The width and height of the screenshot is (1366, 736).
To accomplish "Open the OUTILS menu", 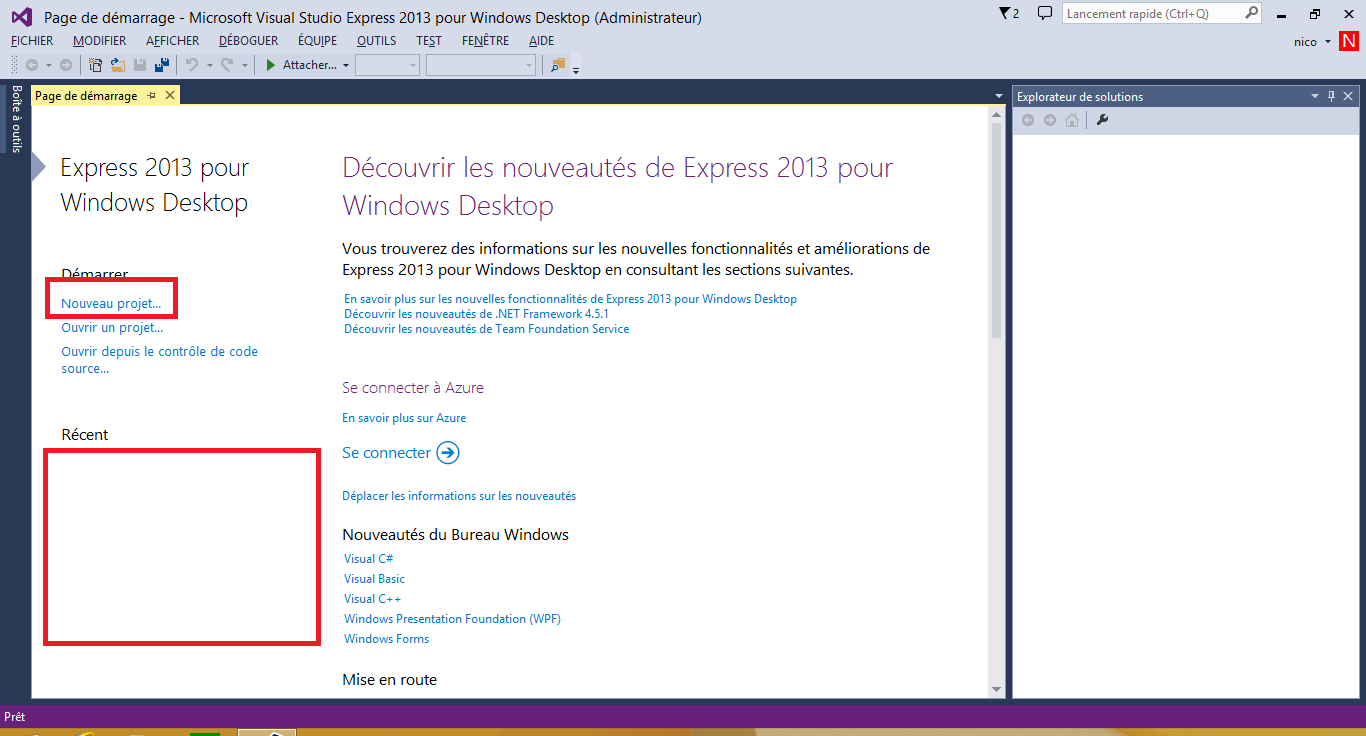I will click(x=376, y=41).
